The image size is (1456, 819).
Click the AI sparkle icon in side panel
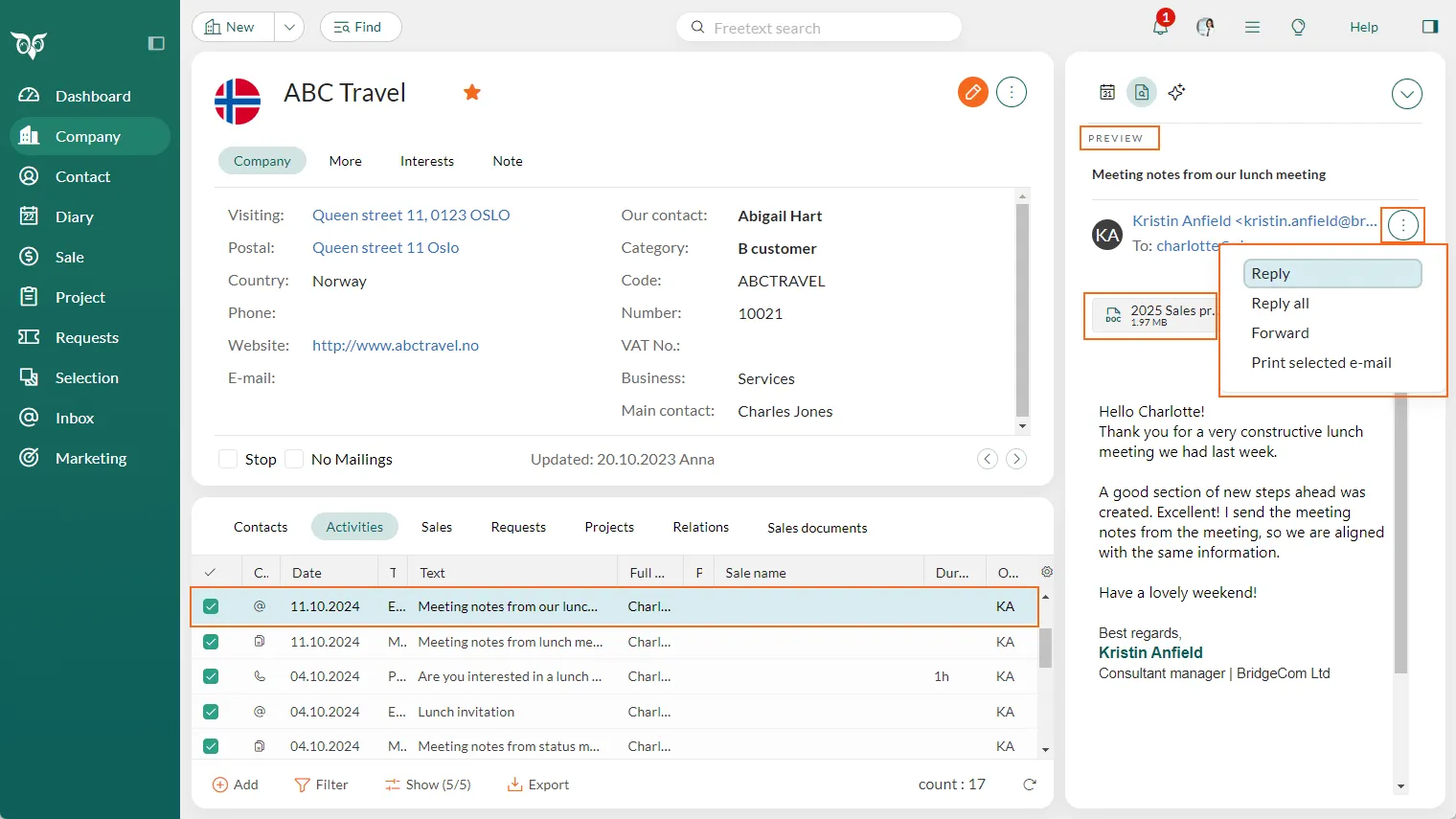[x=1176, y=92]
